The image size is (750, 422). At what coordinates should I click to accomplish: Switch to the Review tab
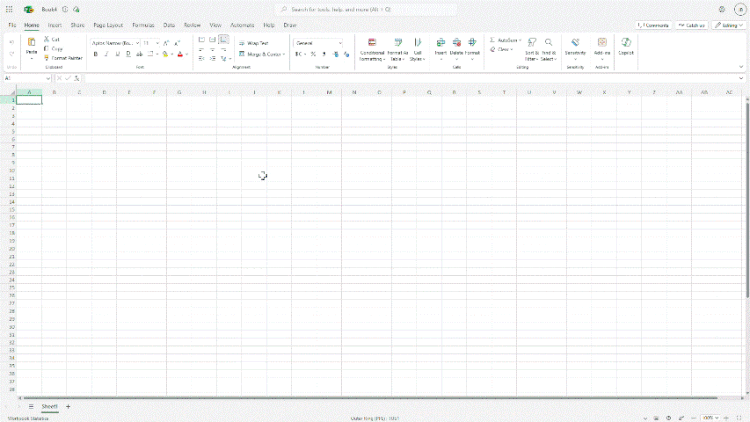coord(192,25)
